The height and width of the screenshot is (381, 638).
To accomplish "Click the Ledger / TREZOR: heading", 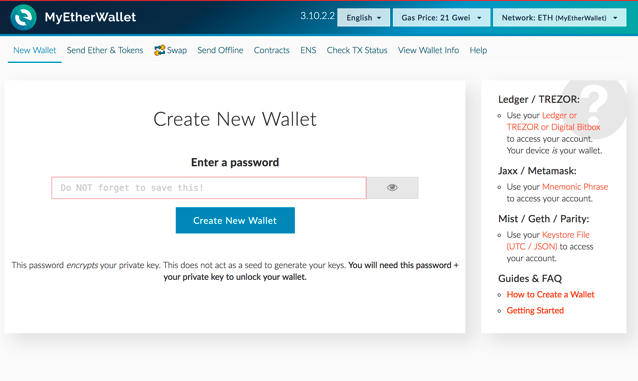I will (539, 99).
